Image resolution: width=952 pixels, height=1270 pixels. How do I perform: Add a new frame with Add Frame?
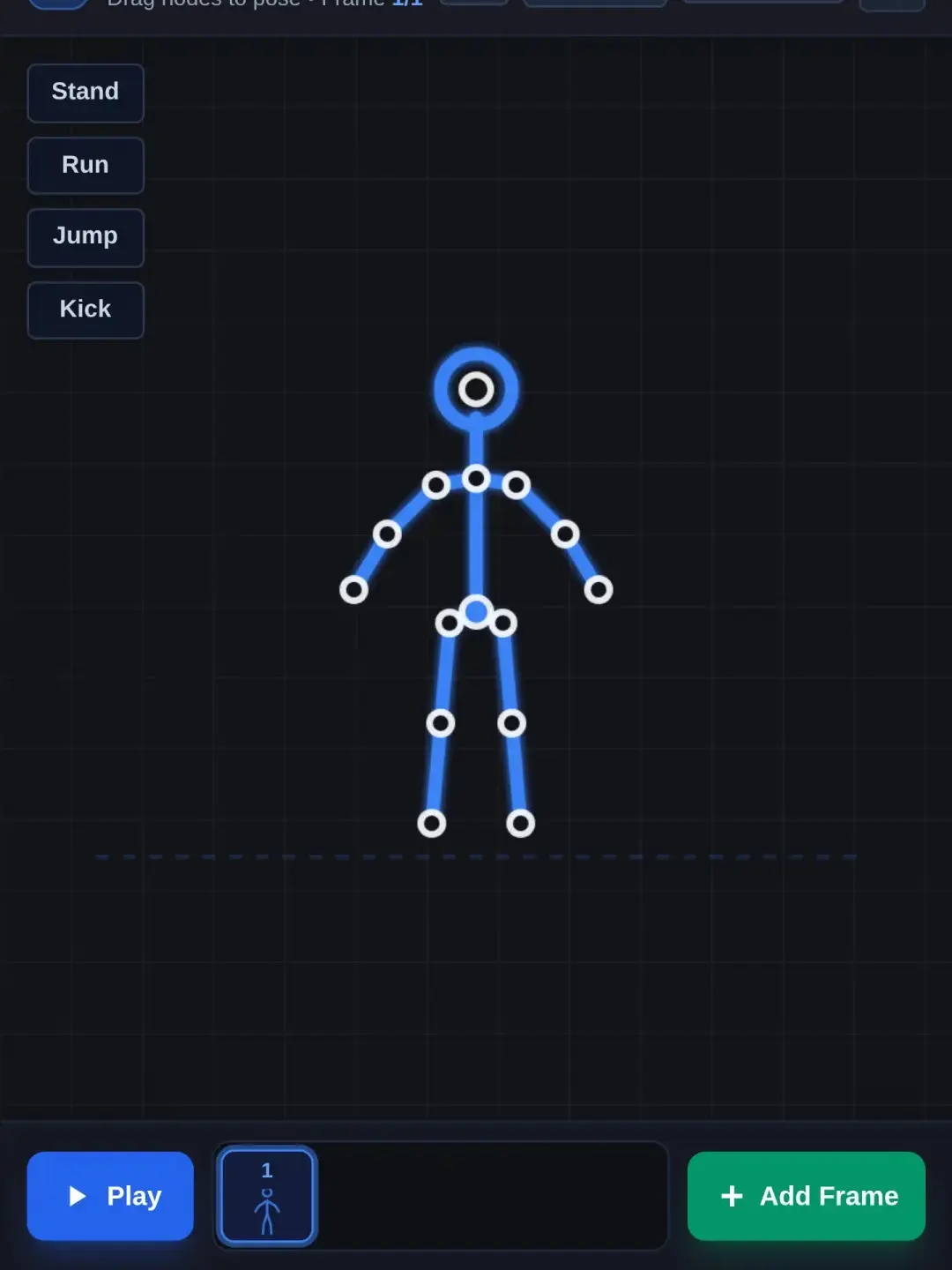pyautogui.click(x=807, y=1195)
